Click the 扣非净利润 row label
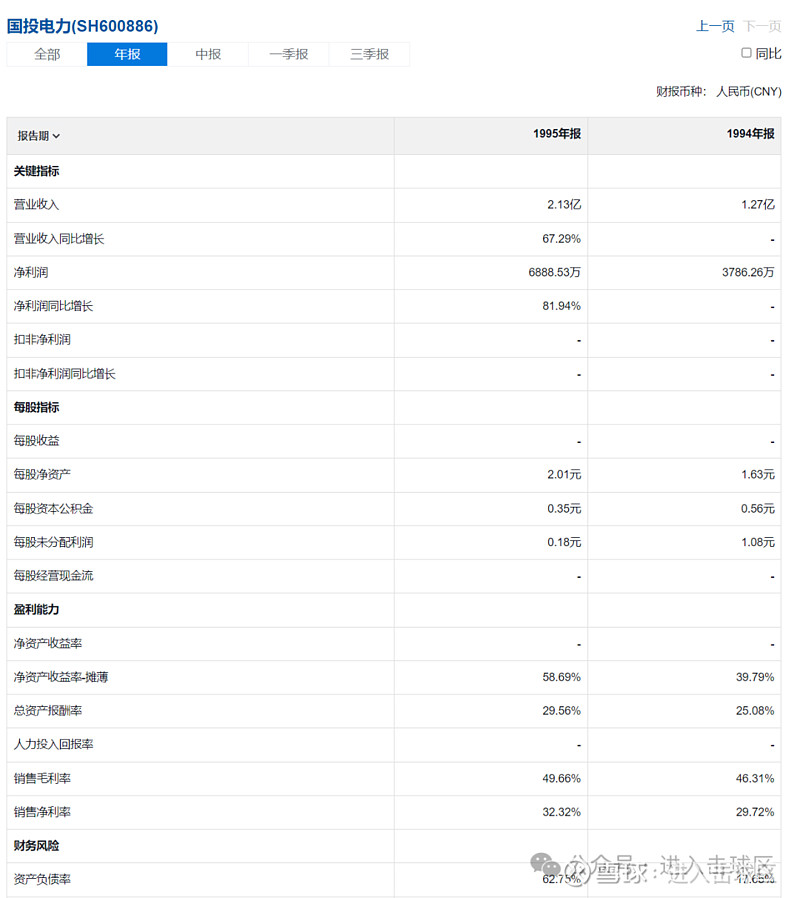This screenshot has width=800, height=898. tap(42, 340)
